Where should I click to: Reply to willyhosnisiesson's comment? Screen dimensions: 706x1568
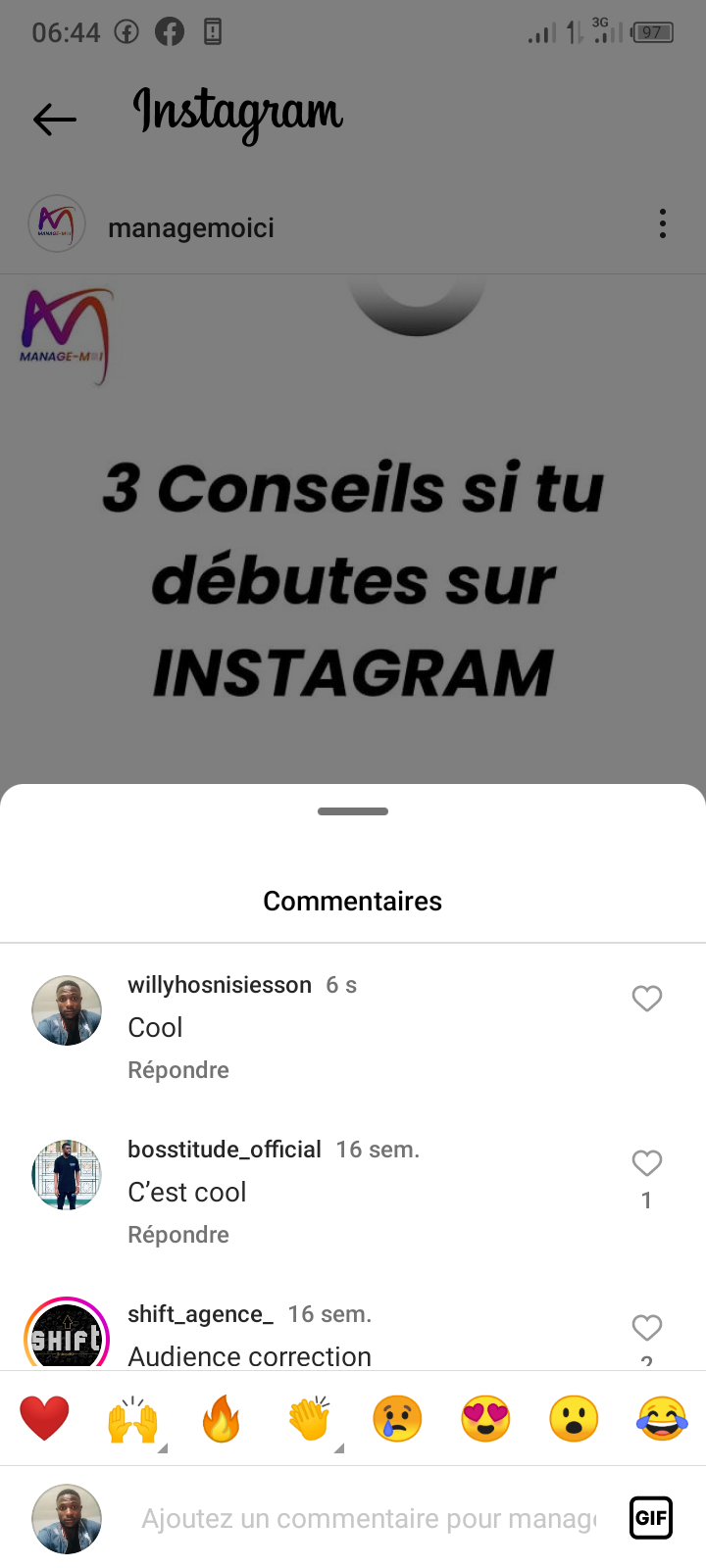coord(178,1070)
